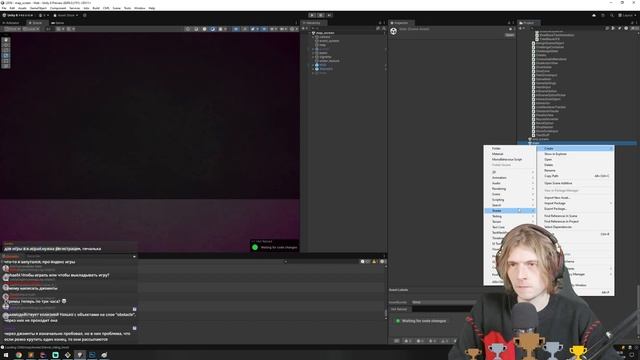
Task: Open Chrome from the Windows taskbar
Action: pyautogui.click(x=19, y=355)
